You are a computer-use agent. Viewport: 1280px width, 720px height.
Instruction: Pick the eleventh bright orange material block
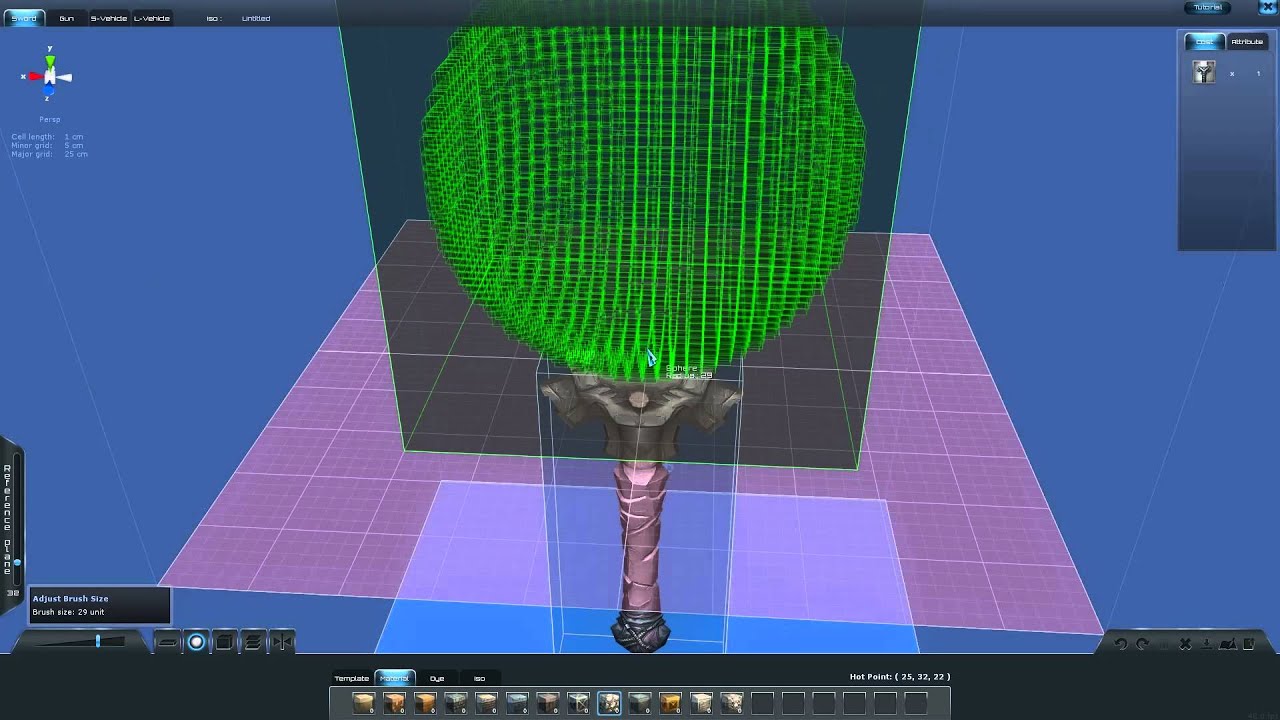point(671,703)
